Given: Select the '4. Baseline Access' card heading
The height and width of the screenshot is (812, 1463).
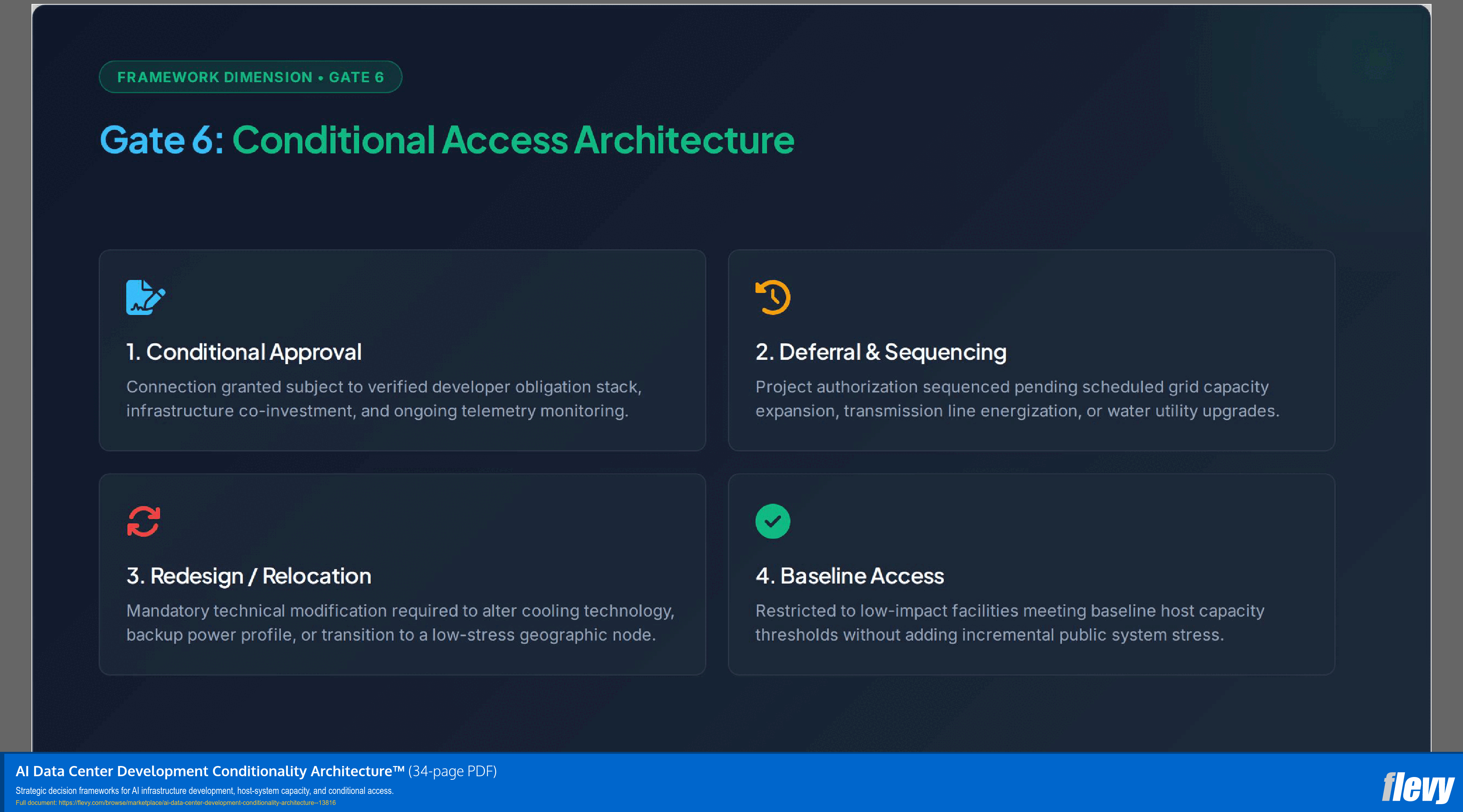Looking at the screenshot, I should [x=849, y=576].
